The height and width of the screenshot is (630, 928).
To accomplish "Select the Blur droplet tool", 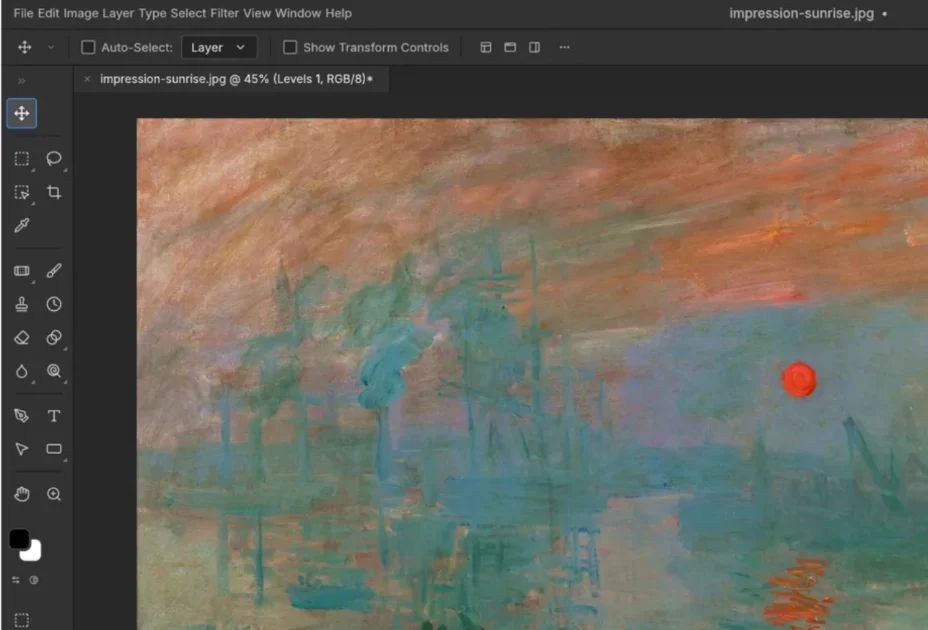I will click(22, 371).
